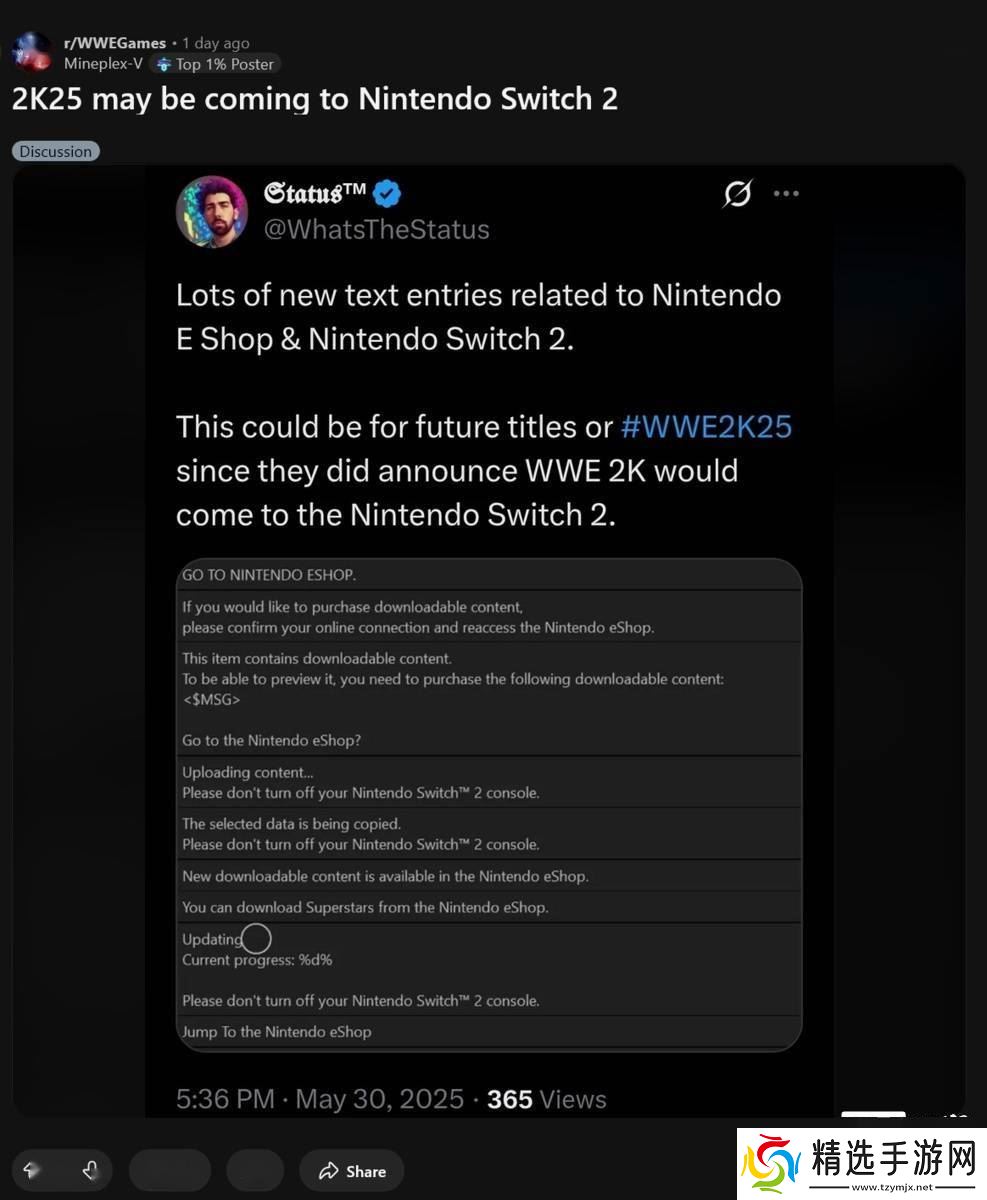Upvote the Reddit post
The image size is (987, 1200).
point(31,1170)
